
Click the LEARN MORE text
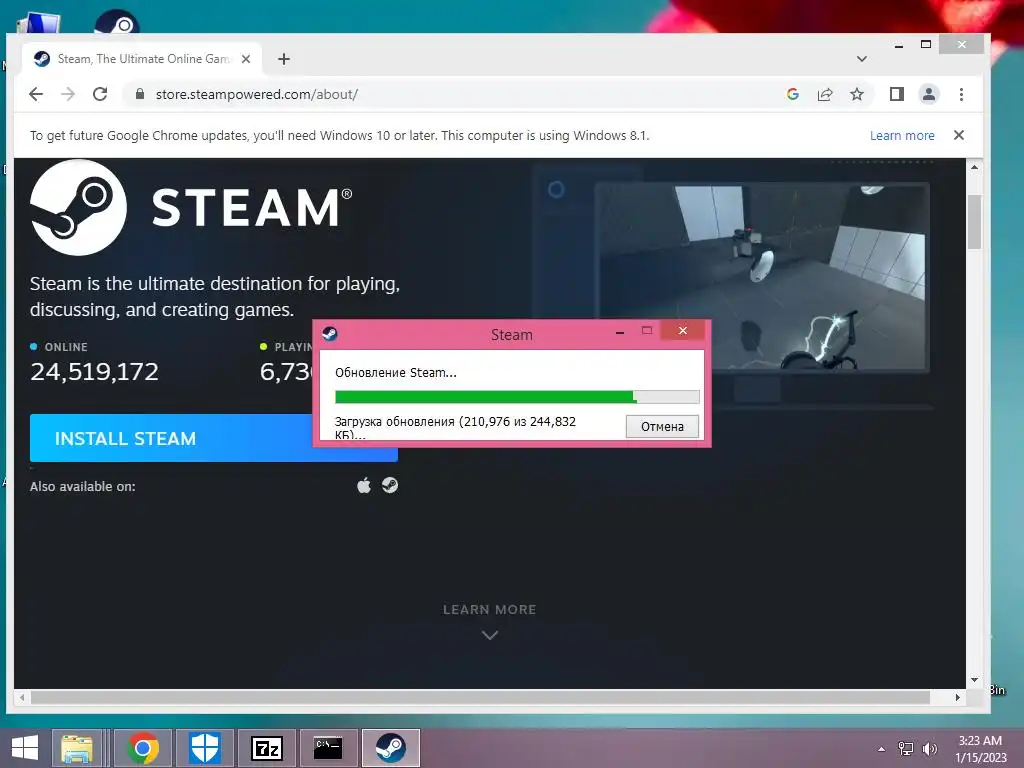coord(490,609)
